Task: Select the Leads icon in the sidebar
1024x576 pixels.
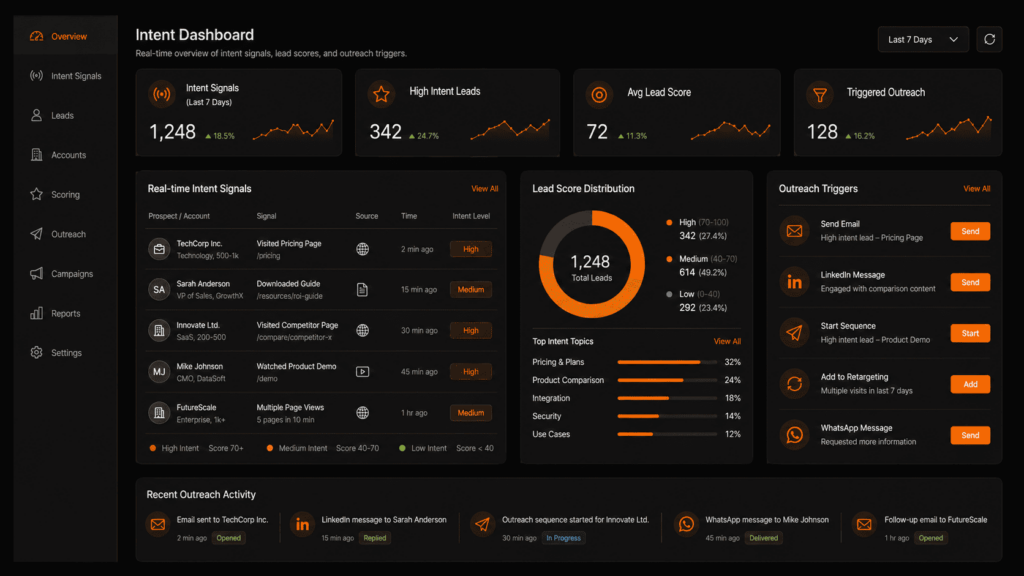Action: point(35,115)
